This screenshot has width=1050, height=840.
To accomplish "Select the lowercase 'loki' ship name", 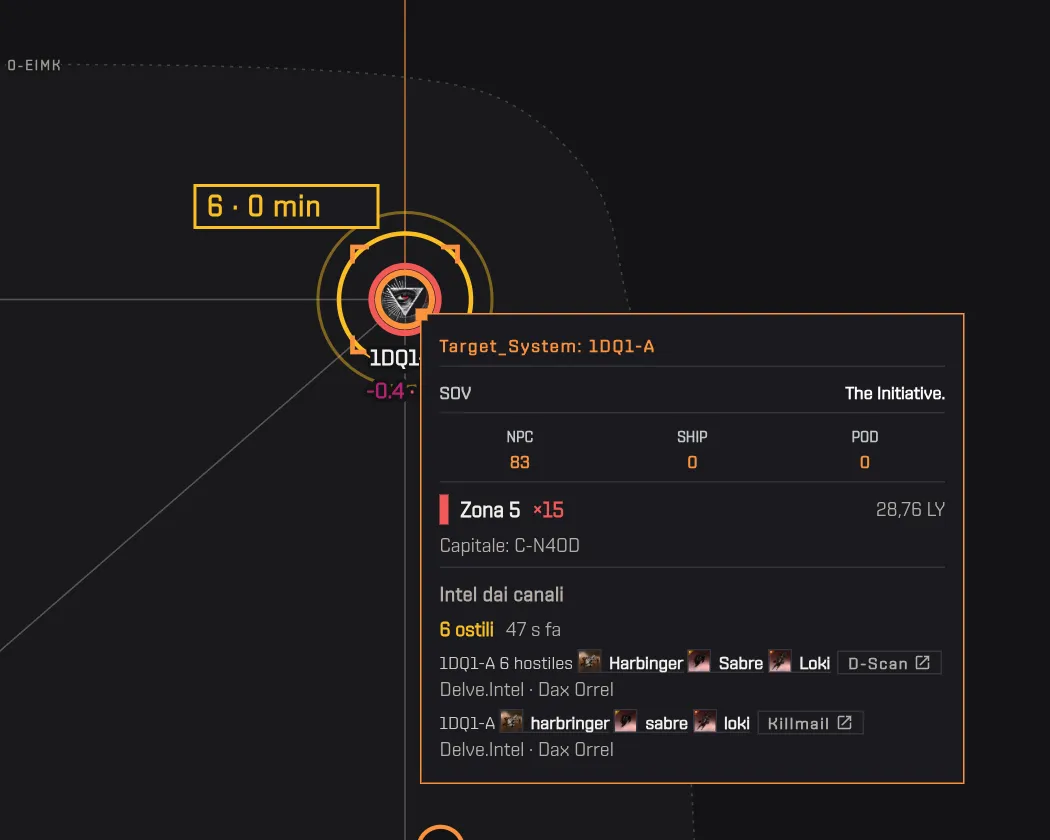I will tap(737, 724).
